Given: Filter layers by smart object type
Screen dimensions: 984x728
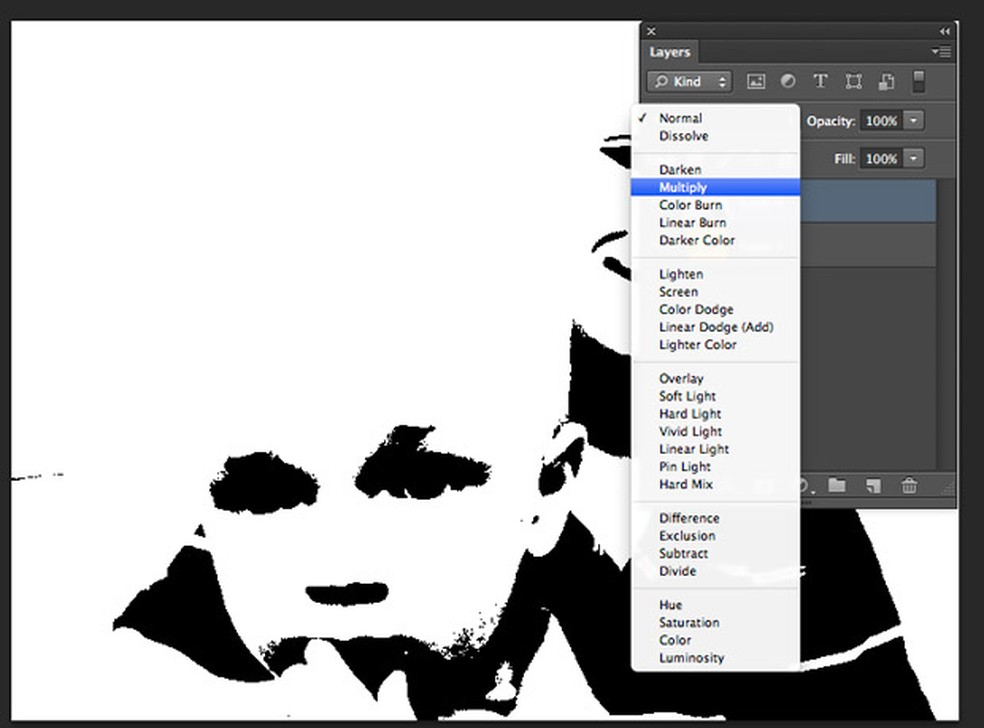Looking at the screenshot, I should click(886, 82).
